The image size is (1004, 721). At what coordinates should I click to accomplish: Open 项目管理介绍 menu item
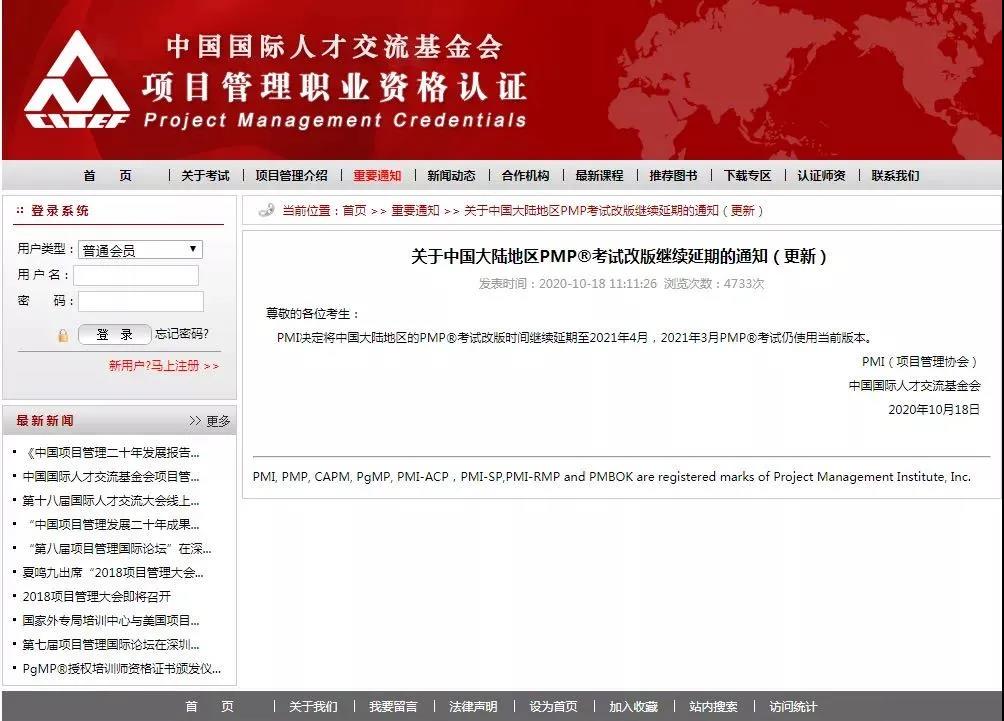(x=291, y=175)
